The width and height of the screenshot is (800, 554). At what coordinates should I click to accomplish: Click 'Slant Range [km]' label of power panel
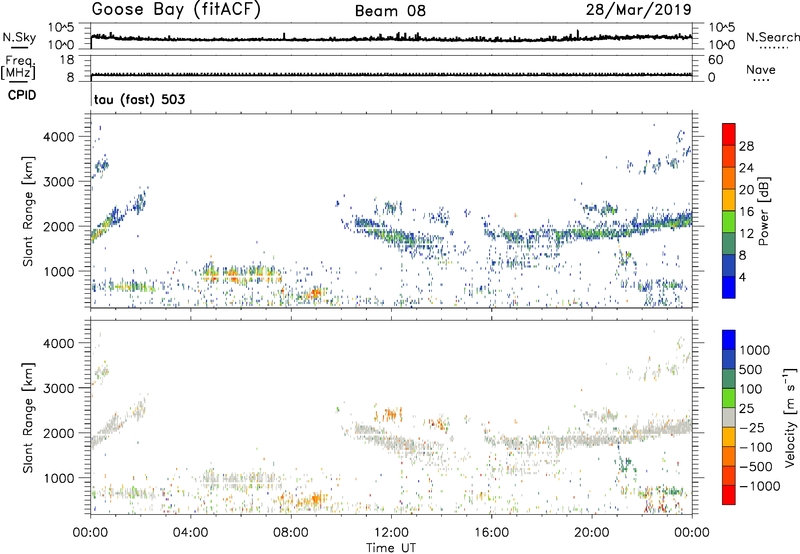(x=28, y=211)
